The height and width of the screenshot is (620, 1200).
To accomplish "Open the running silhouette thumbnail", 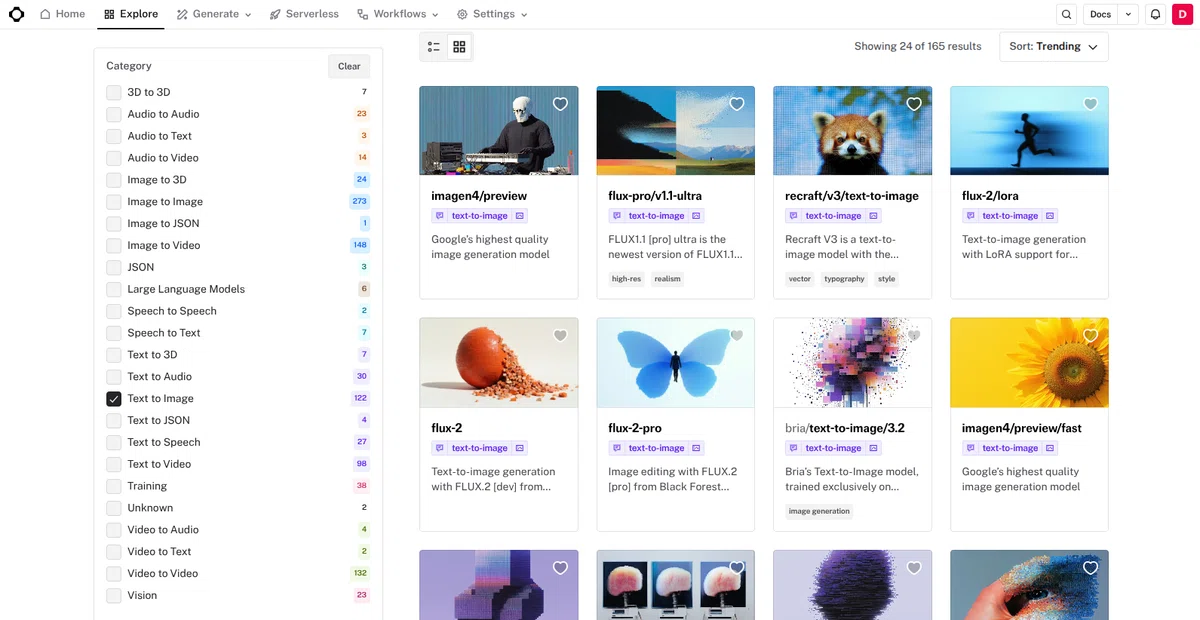I will pyautogui.click(x=1030, y=131).
